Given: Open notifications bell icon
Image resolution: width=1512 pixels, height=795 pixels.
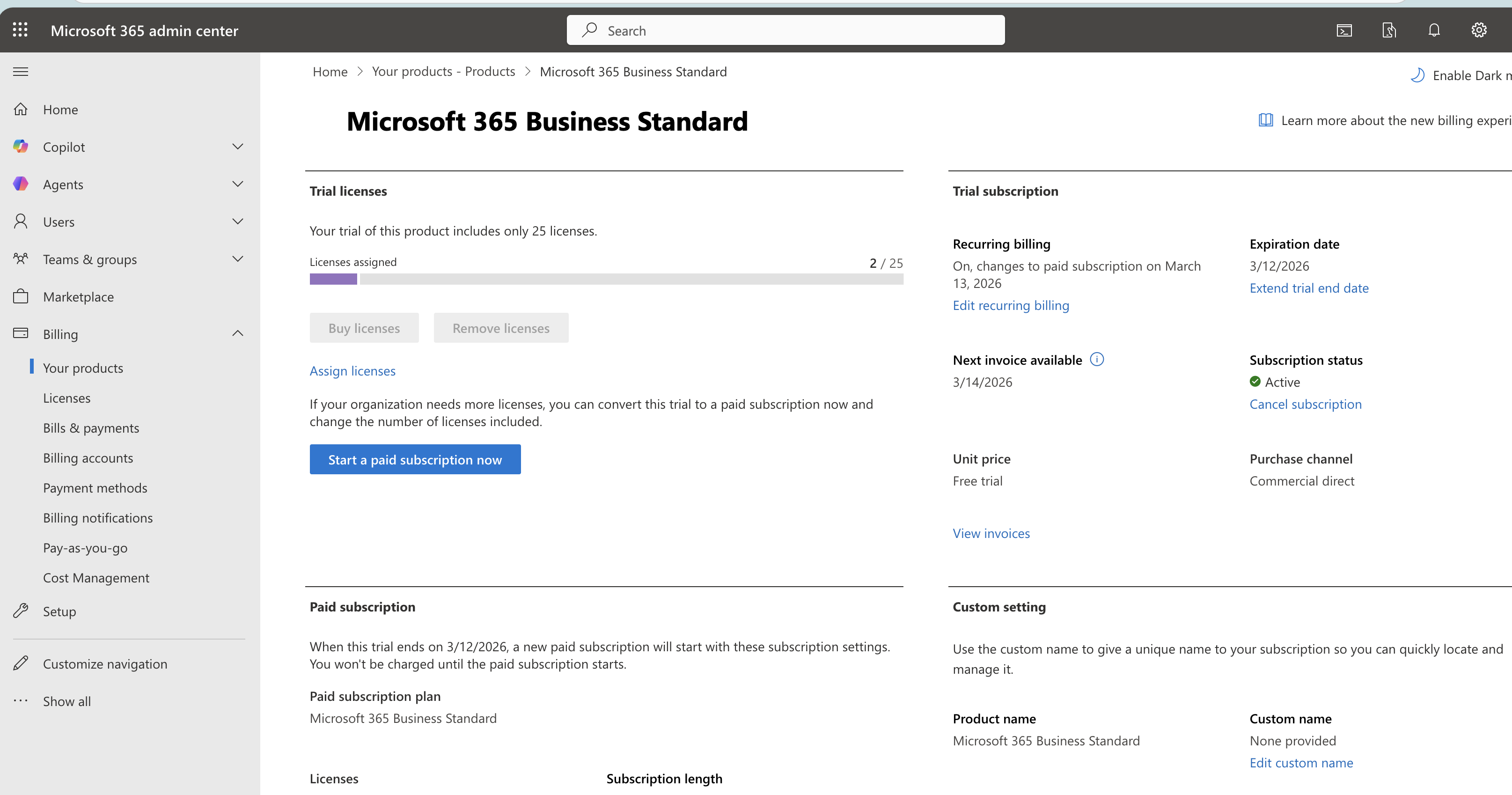Looking at the screenshot, I should [1434, 30].
